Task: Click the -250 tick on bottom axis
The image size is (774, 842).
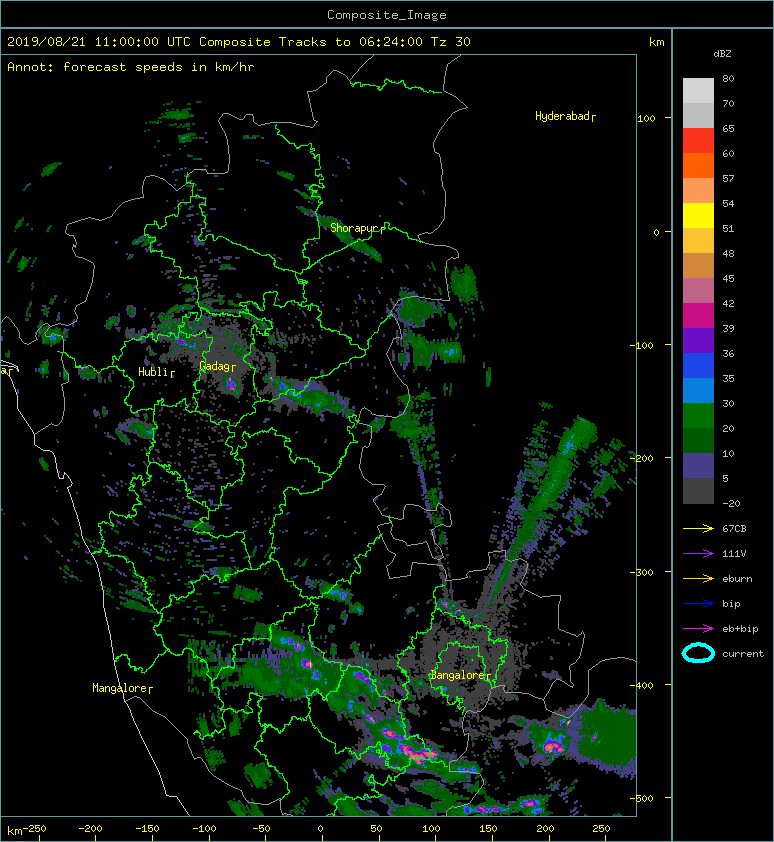Action: 34,829
